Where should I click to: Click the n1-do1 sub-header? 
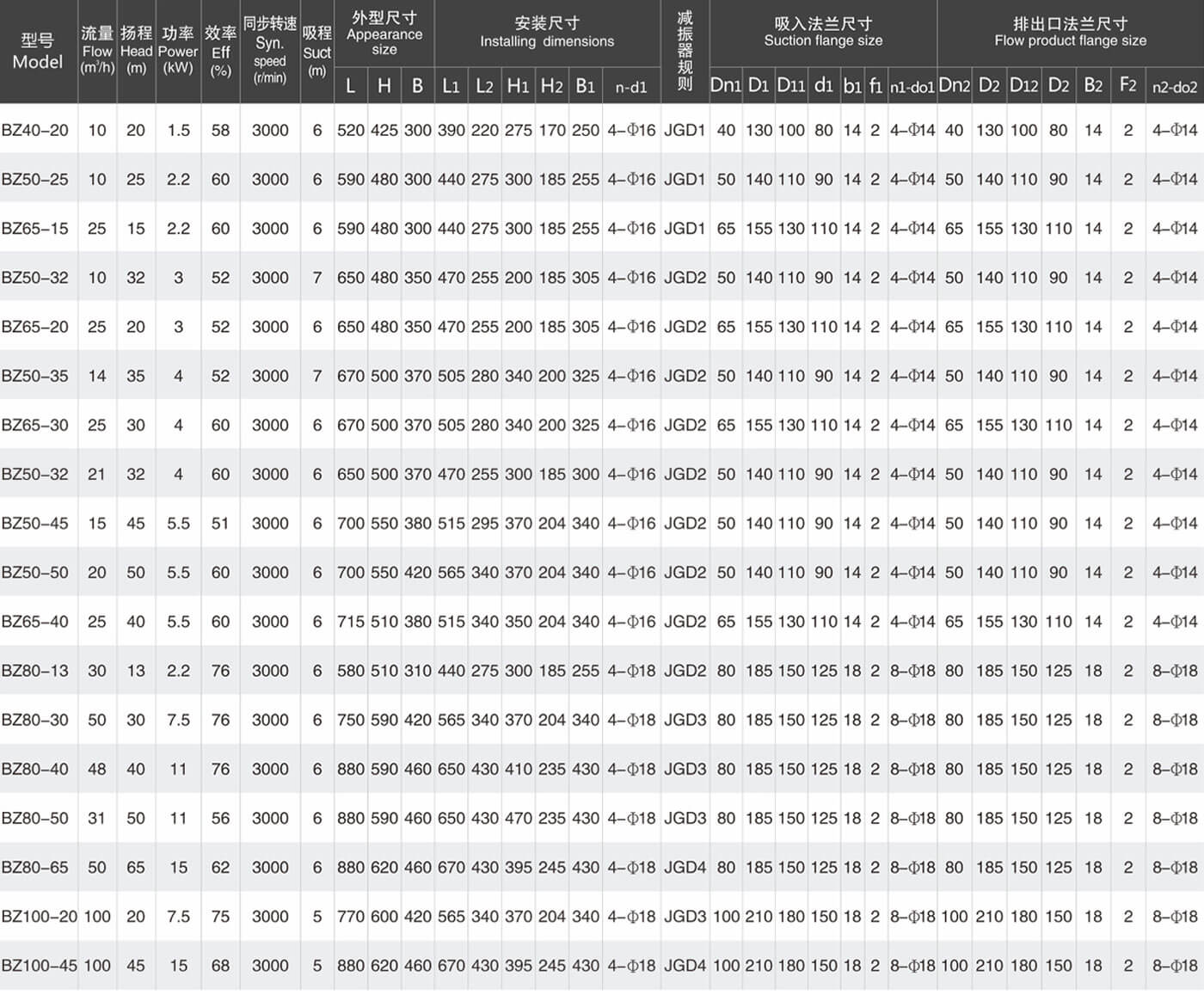pyautogui.click(x=912, y=87)
